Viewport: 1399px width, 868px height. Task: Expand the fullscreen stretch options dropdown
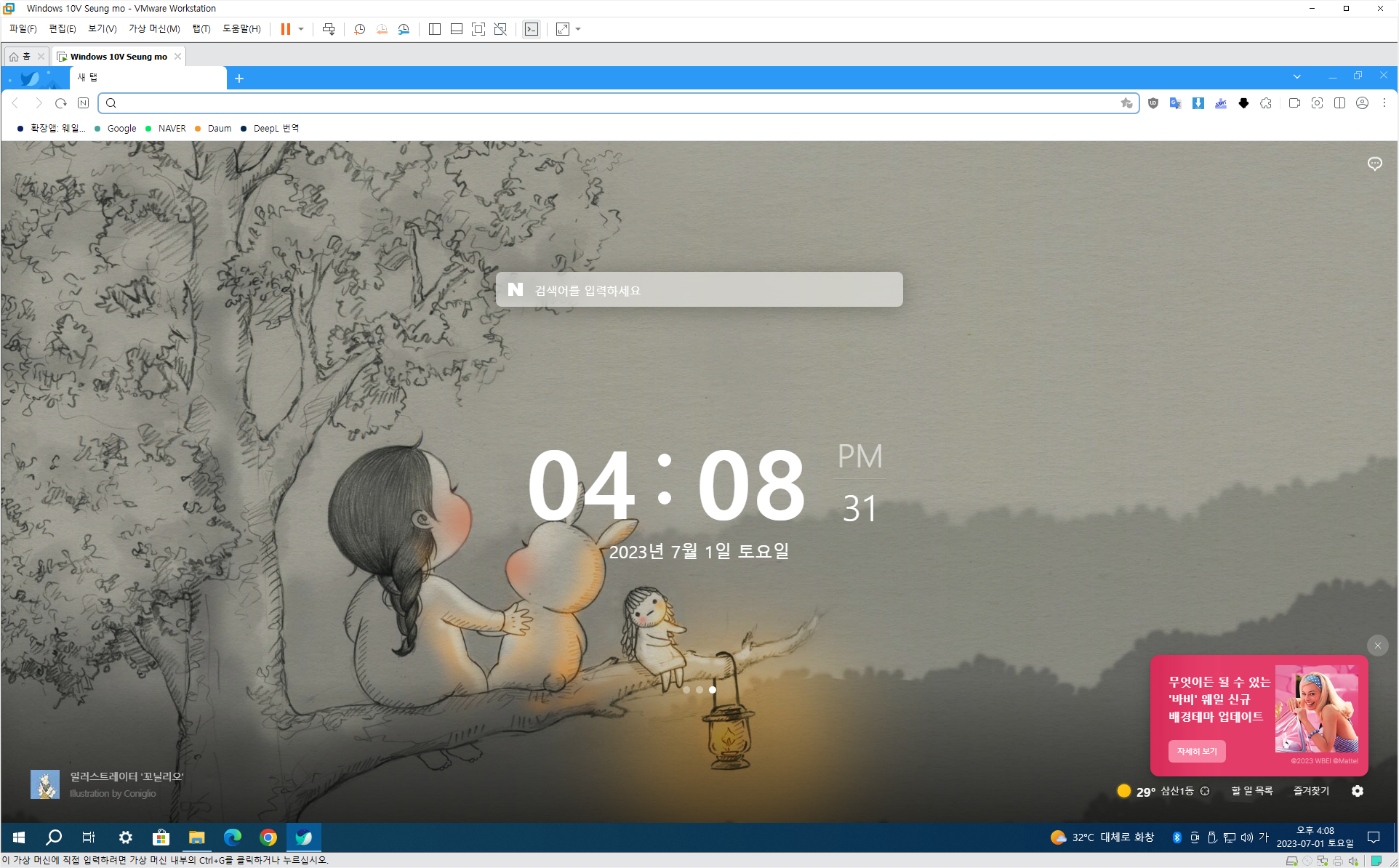click(579, 29)
